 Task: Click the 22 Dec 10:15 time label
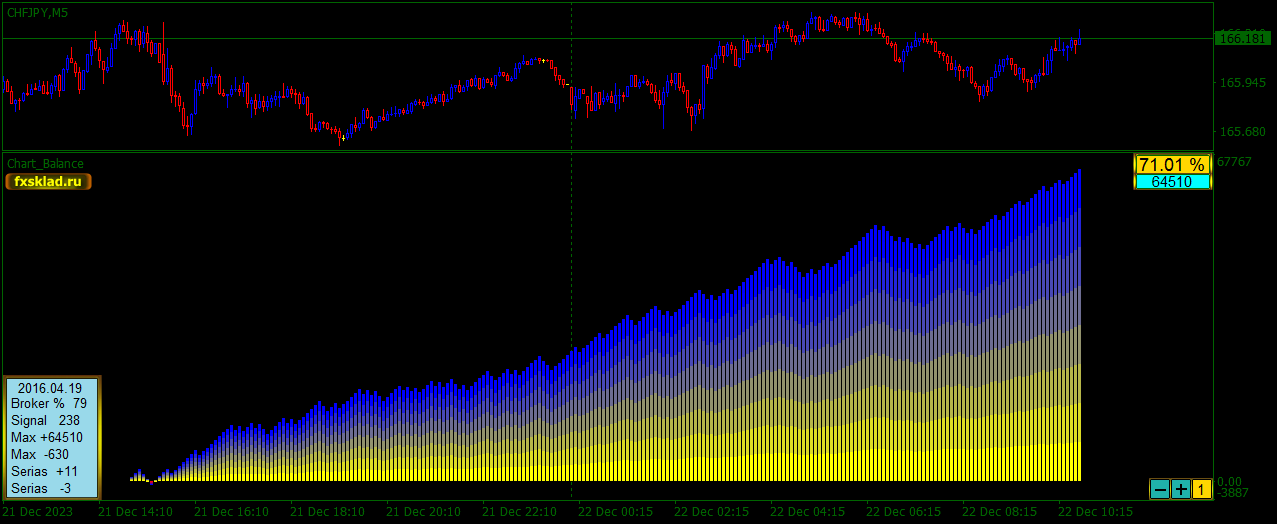(1095, 512)
